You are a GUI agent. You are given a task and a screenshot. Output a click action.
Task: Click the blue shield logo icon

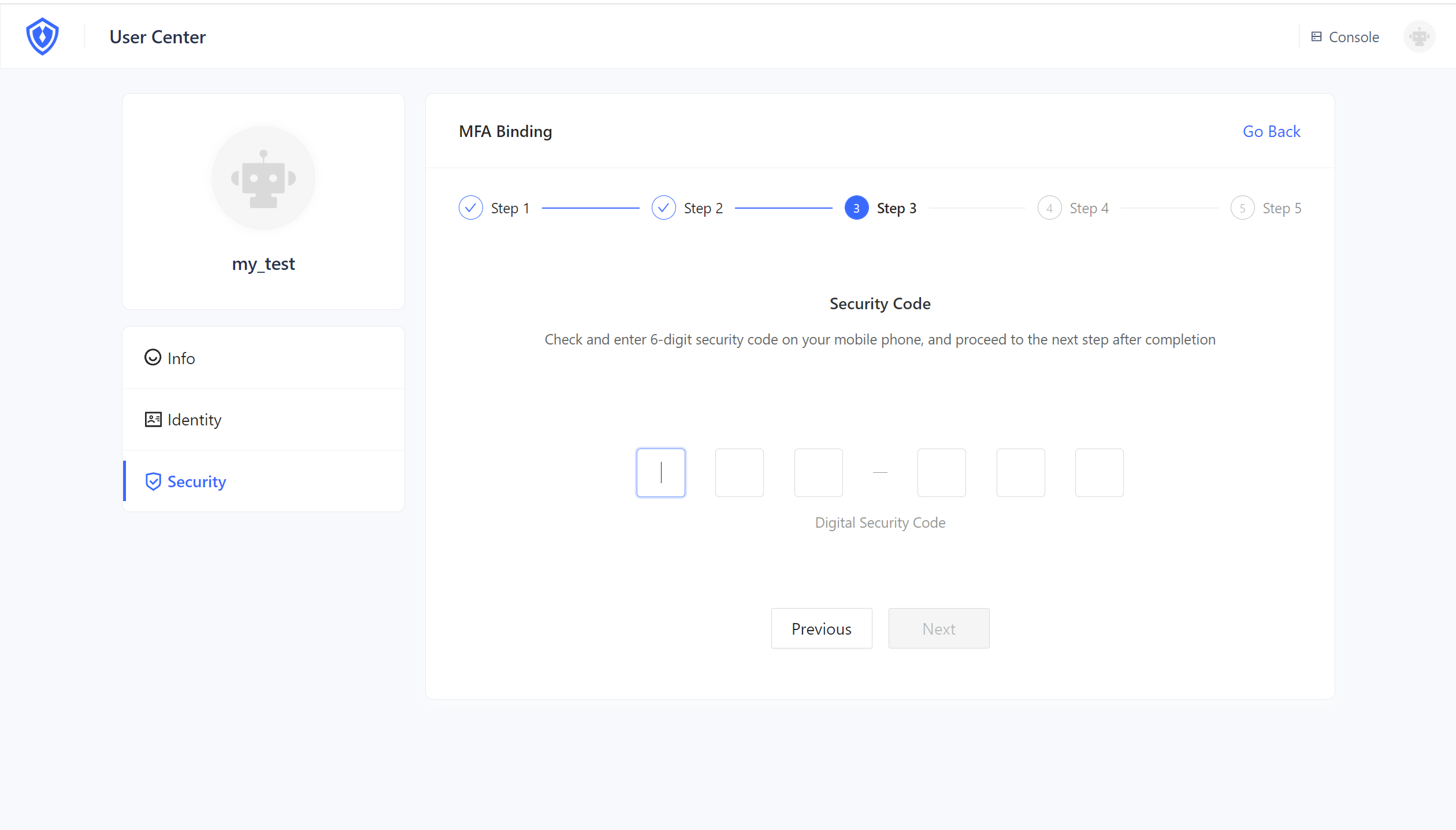point(42,36)
